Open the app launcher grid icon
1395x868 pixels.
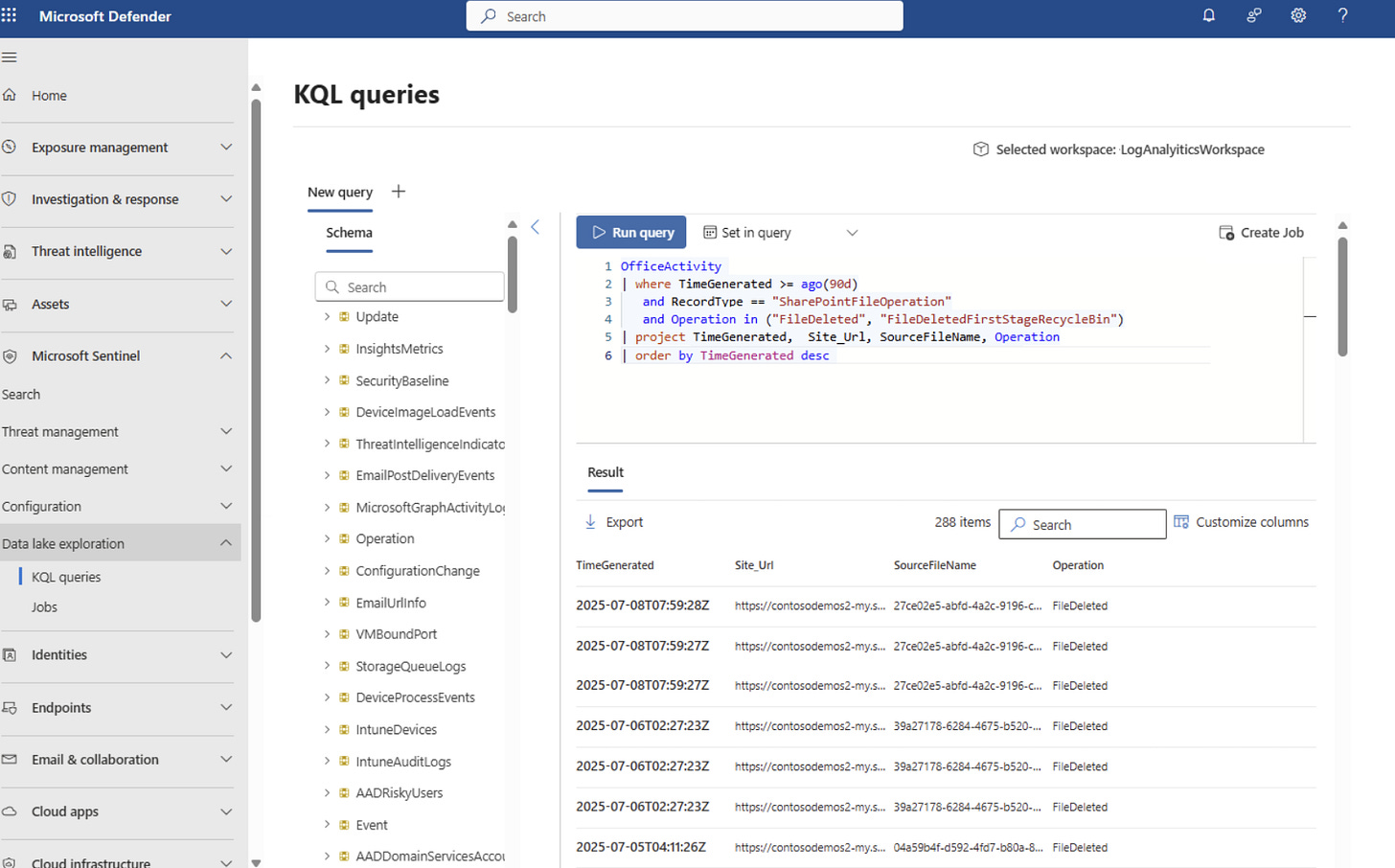(x=10, y=15)
